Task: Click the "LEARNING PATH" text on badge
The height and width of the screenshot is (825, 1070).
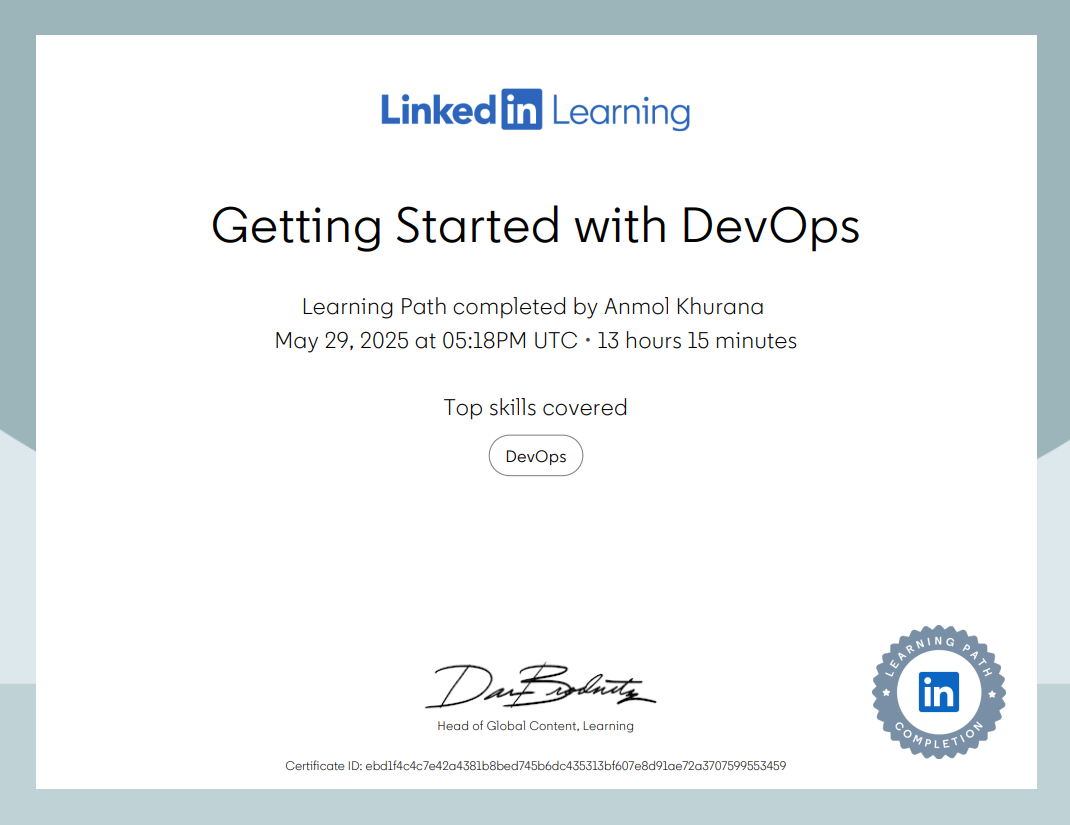Action: coord(938,641)
